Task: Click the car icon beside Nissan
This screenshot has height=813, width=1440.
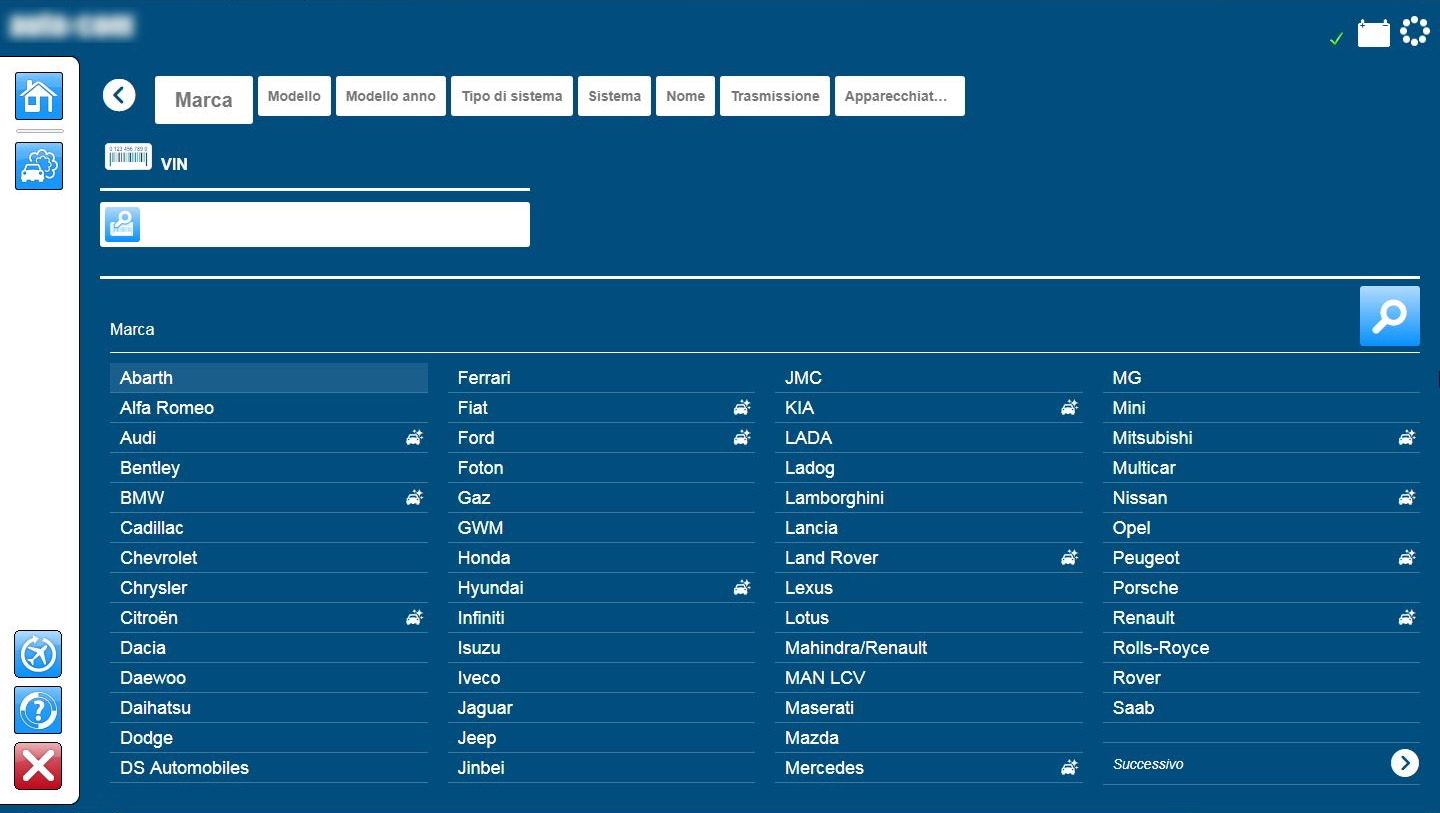Action: click(1407, 497)
